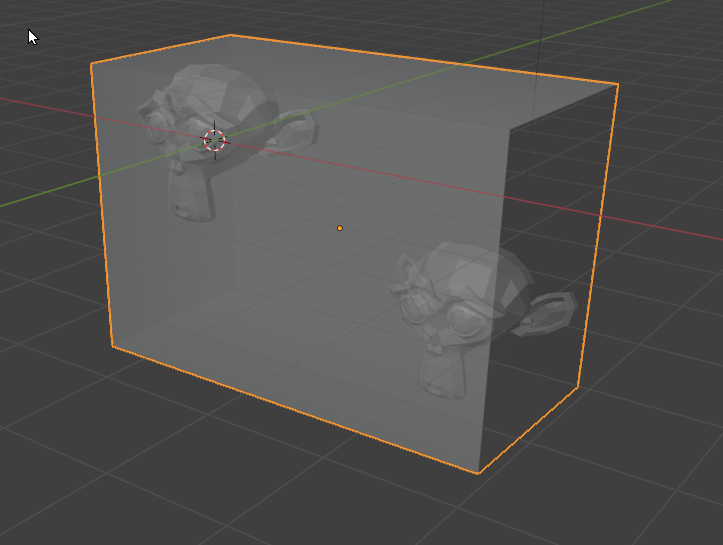Click the cube's bottom-most front corner
Image resolution: width=723 pixels, height=545 pixels.
point(478,472)
